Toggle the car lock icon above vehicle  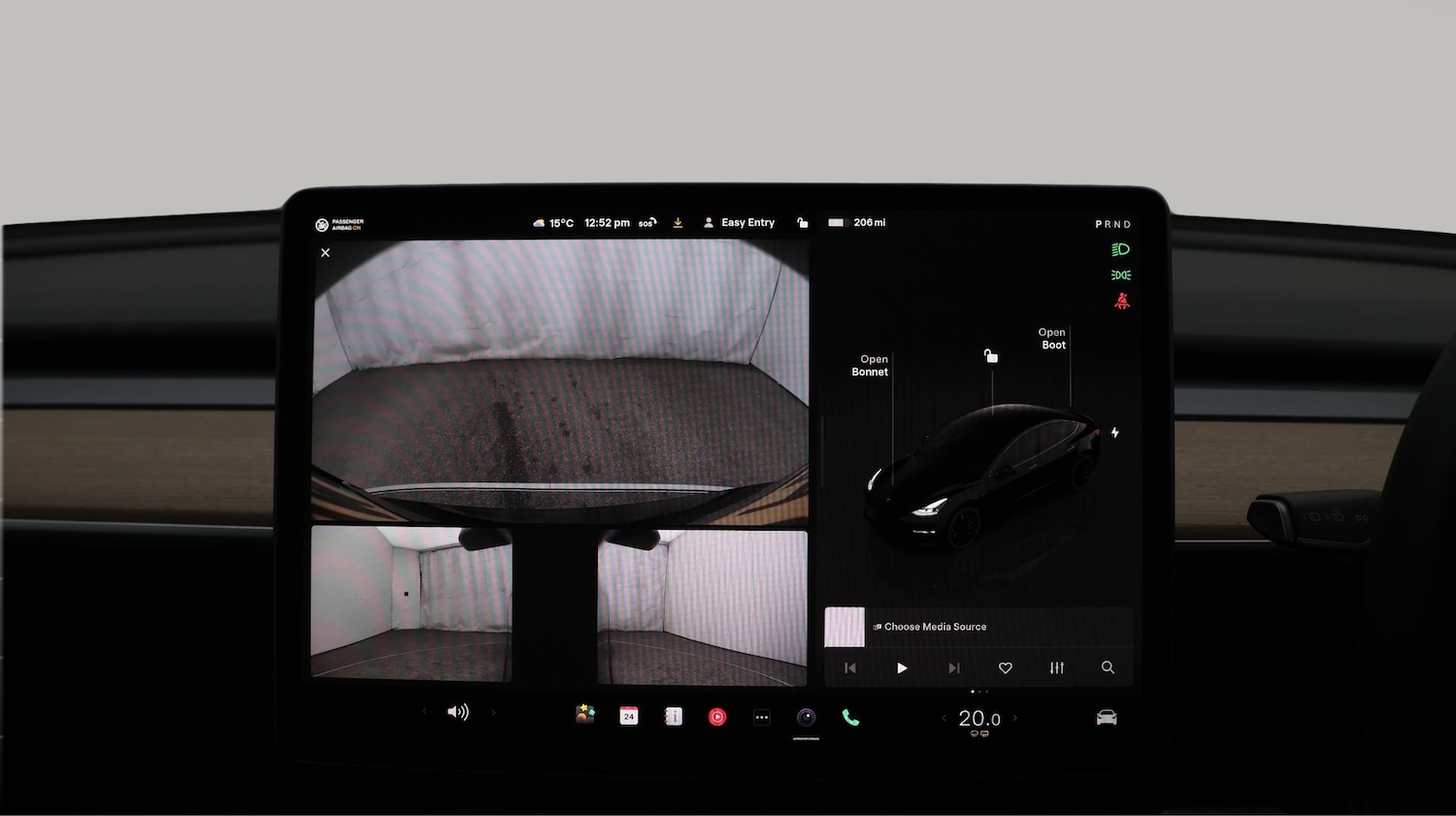pyautogui.click(x=991, y=356)
